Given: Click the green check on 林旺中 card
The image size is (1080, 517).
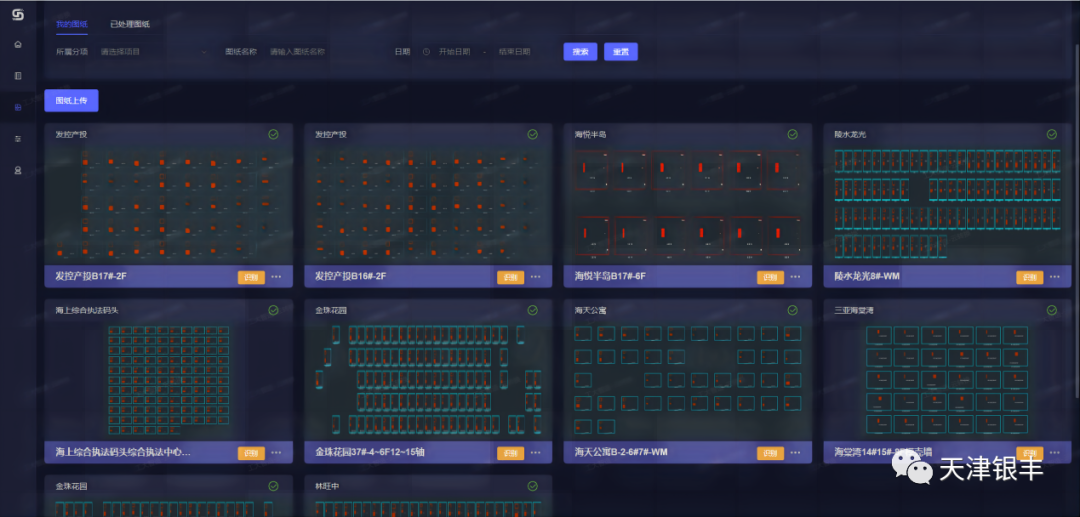Looking at the screenshot, I should (x=532, y=486).
